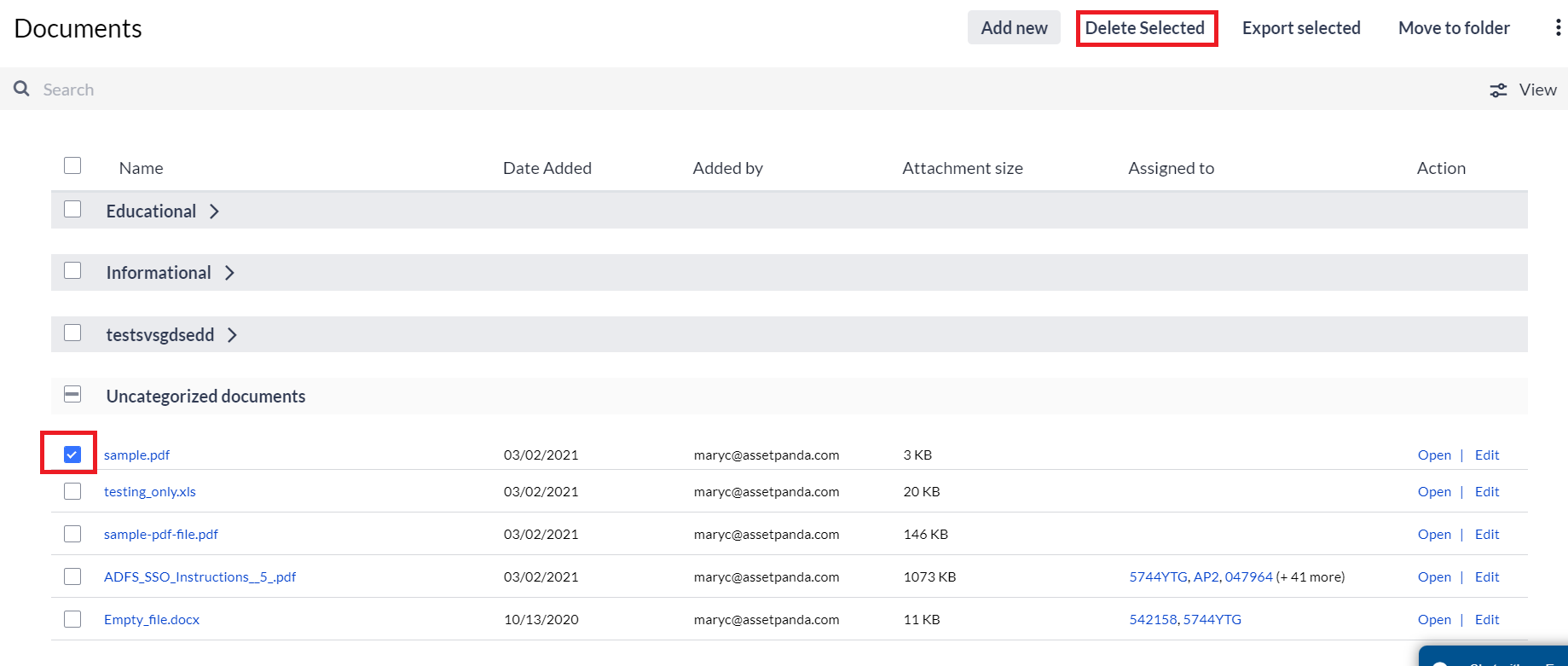Check the testing_only.xls checkbox
Screen dimensions: 1568x666
[x=72, y=491]
